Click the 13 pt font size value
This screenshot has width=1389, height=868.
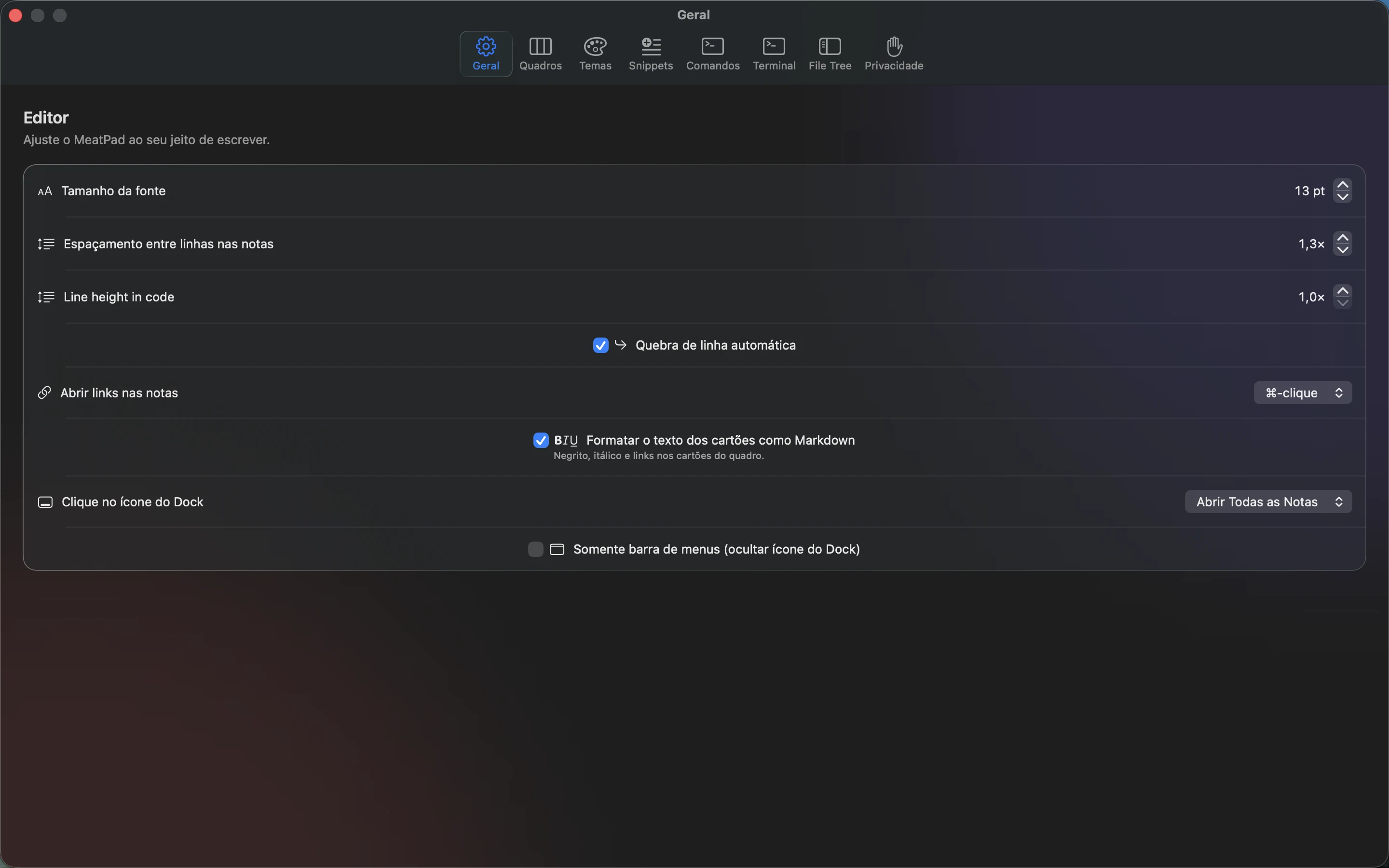tap(1309, 191)
